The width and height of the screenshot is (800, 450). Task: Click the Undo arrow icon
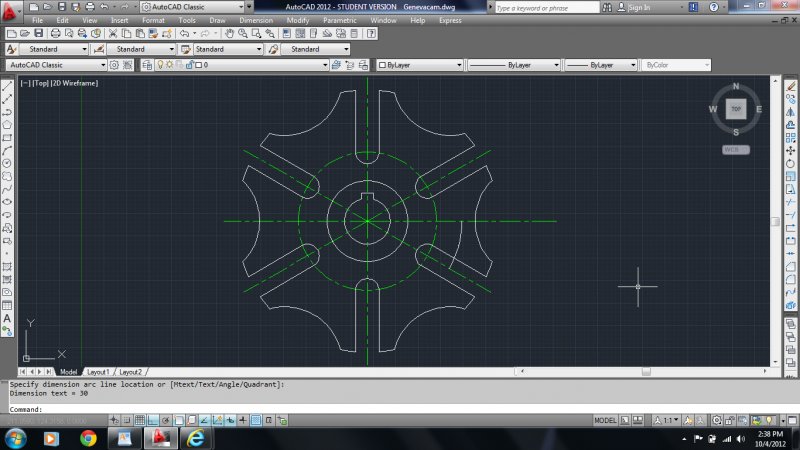[x=184, y=34]
